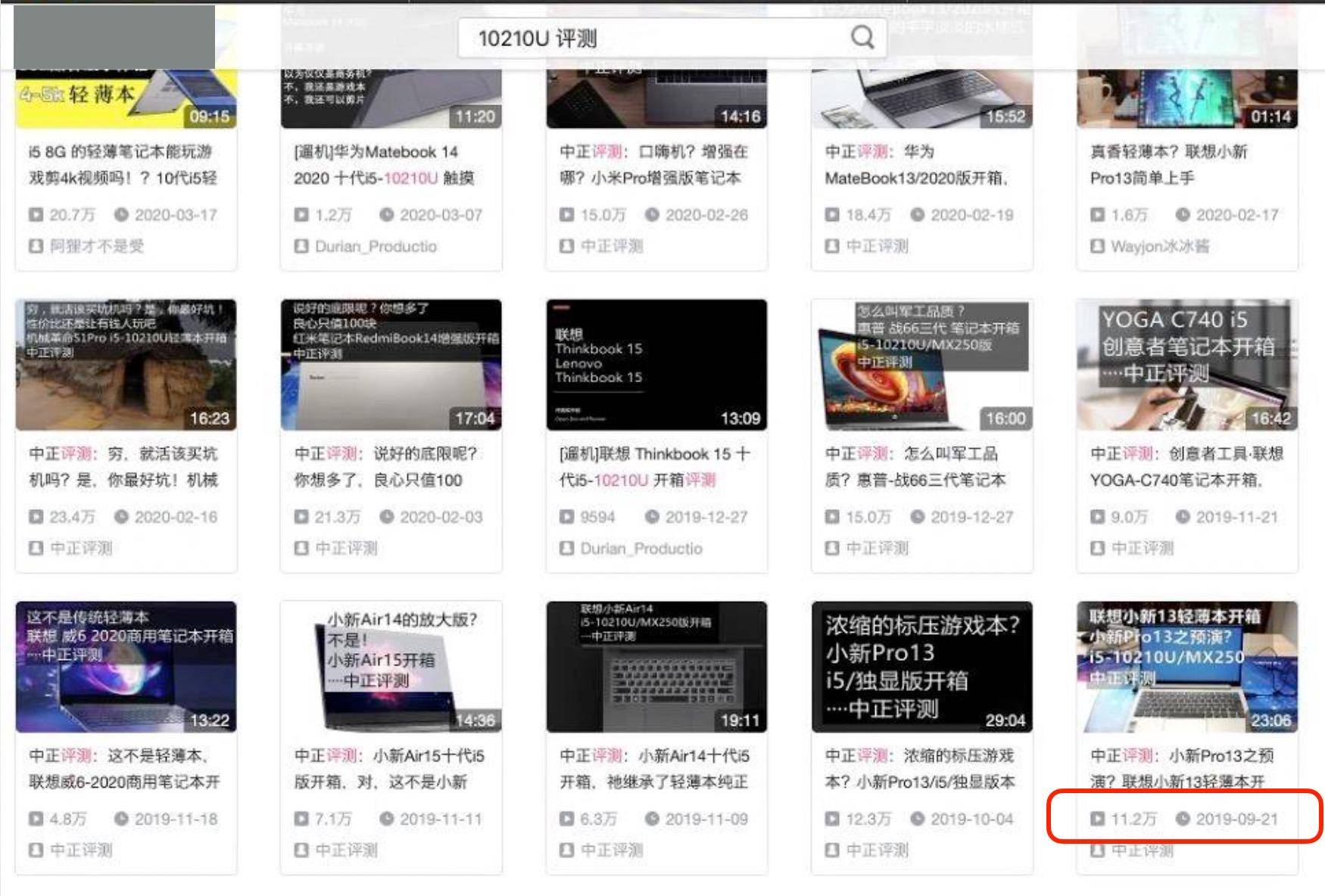Open the 19:11 小新Air14 thumbnail
The height and width of the screenshot is (896, 1325).
(x=656, y=667)
